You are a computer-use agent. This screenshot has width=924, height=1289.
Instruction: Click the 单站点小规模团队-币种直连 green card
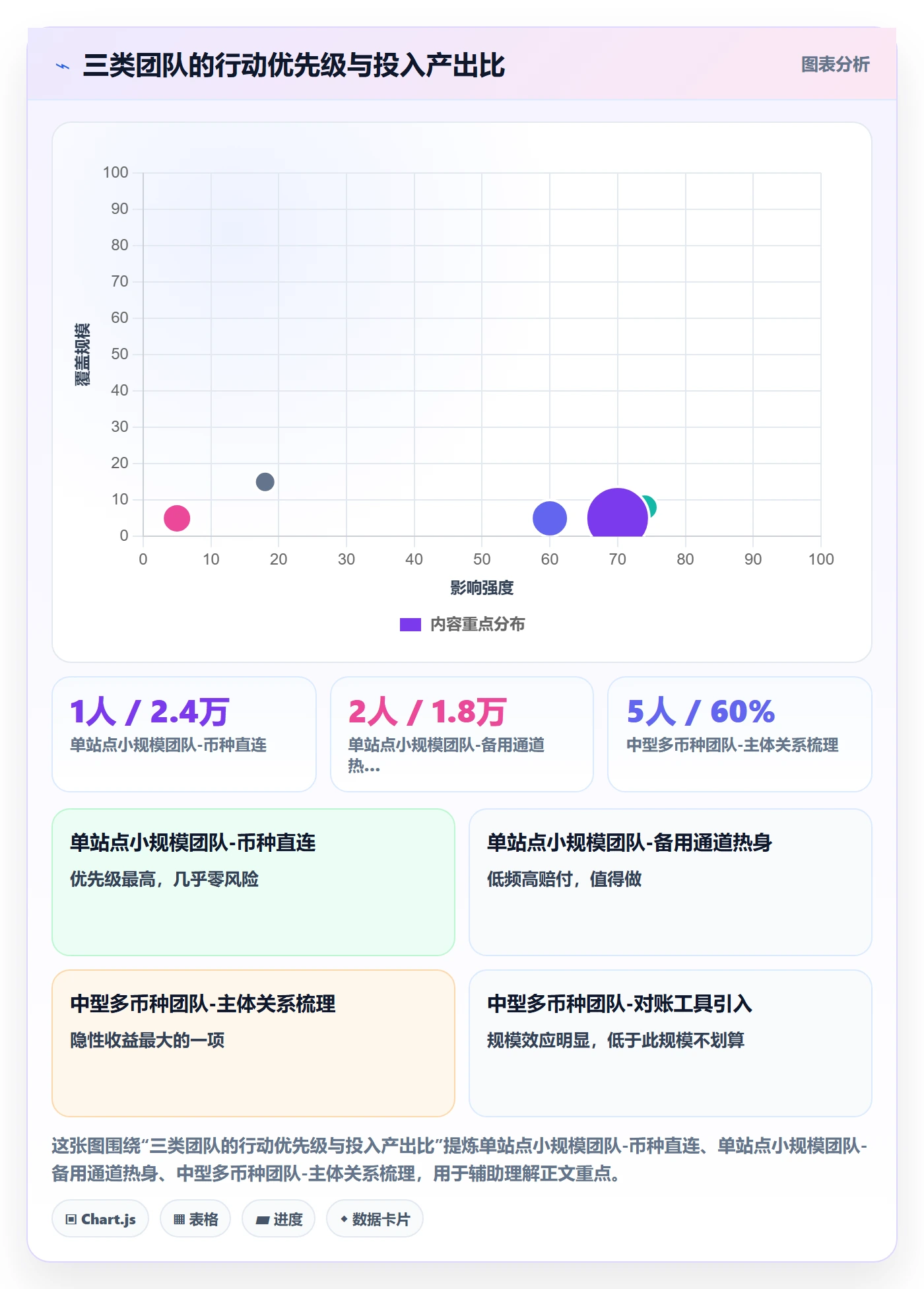(x=253, y=882)
